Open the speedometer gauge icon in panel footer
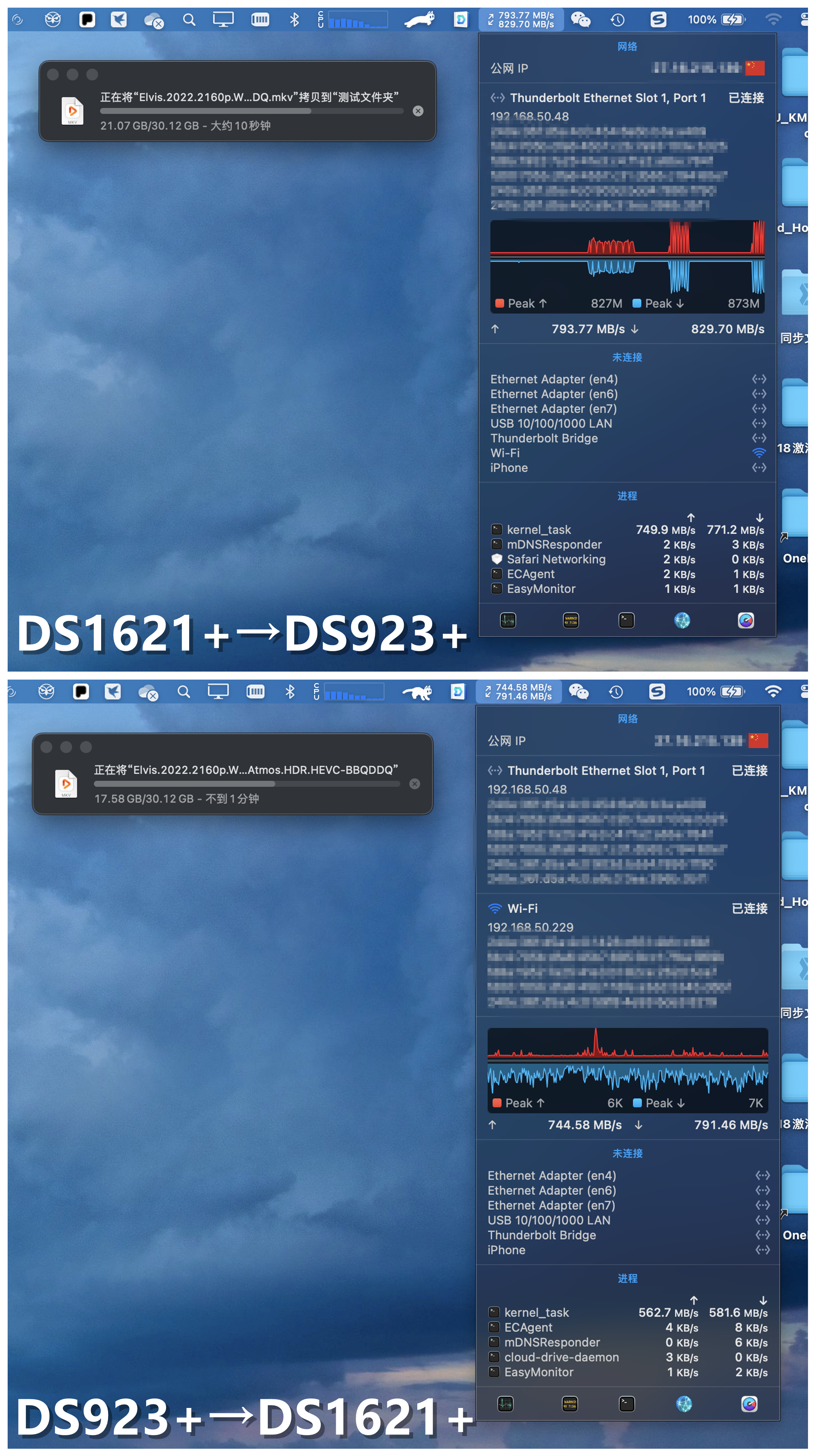816x1456 pixels. click(x=746, y=621)
